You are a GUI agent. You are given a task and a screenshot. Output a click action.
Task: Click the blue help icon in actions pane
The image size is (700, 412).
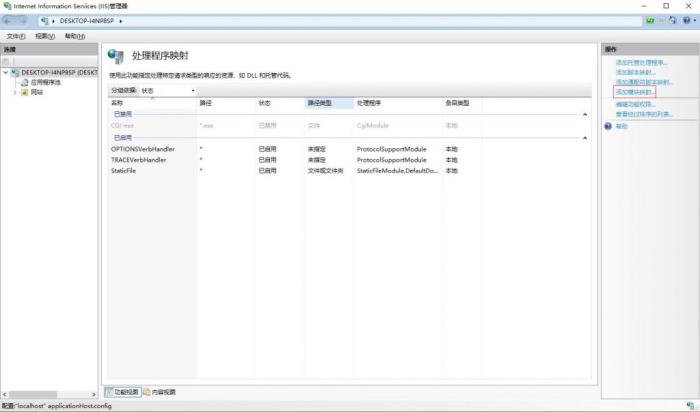[x=608, y=126]
